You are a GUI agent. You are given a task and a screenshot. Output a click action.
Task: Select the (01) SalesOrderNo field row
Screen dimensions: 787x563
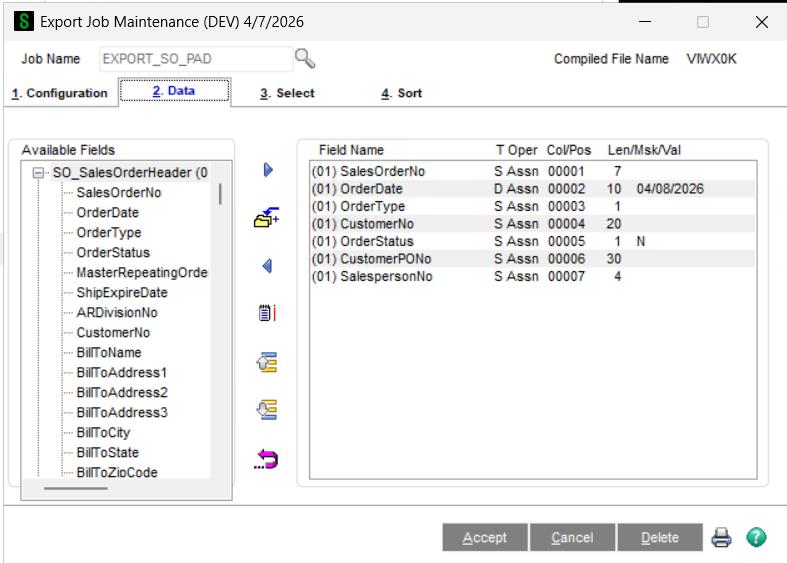(x=533, y=172)
